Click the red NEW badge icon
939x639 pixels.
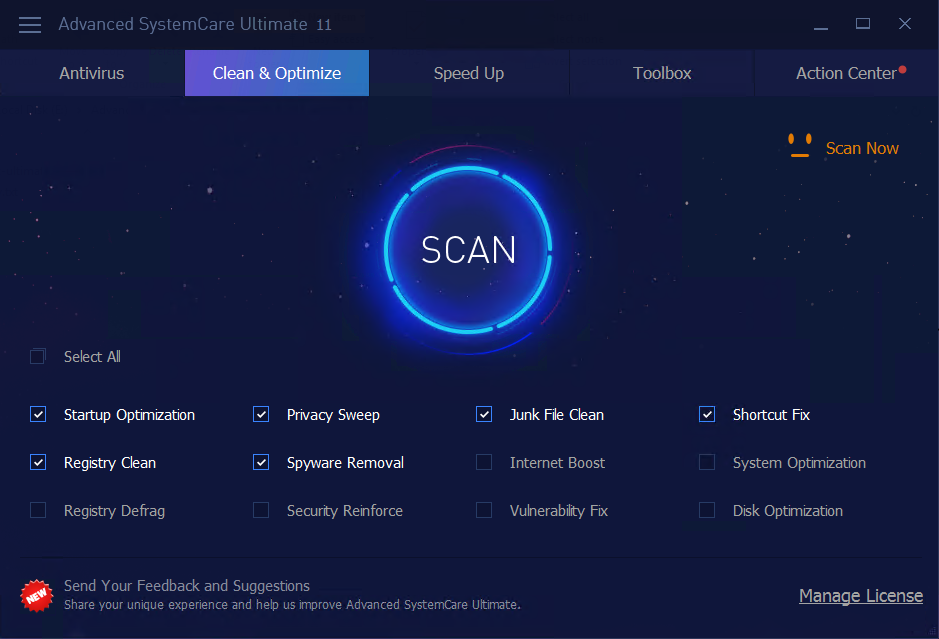(x=37, y=595)
